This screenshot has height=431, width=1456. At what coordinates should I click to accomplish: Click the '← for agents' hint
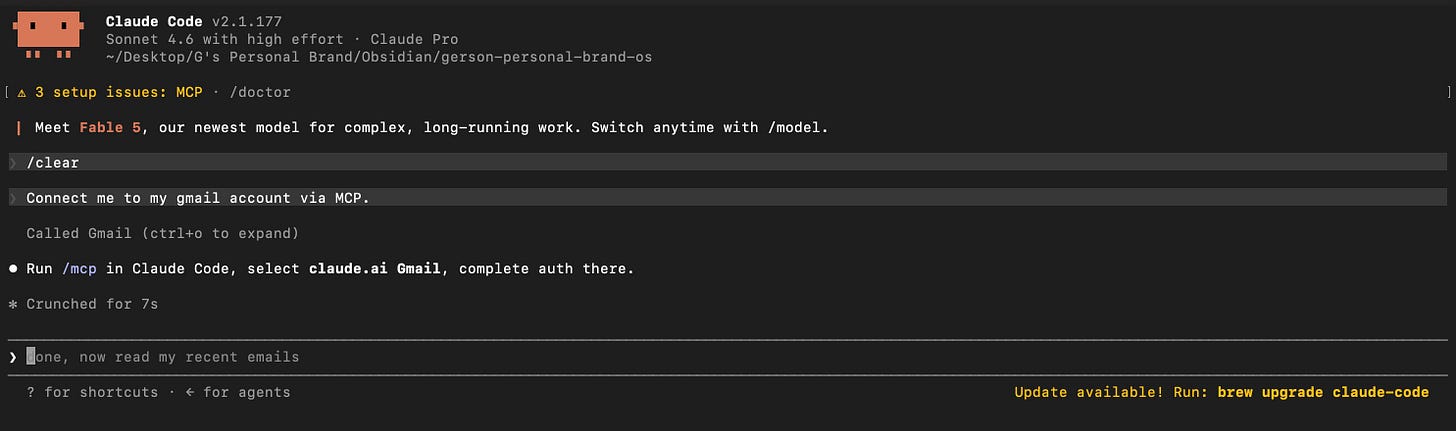[x=238, y=392]
